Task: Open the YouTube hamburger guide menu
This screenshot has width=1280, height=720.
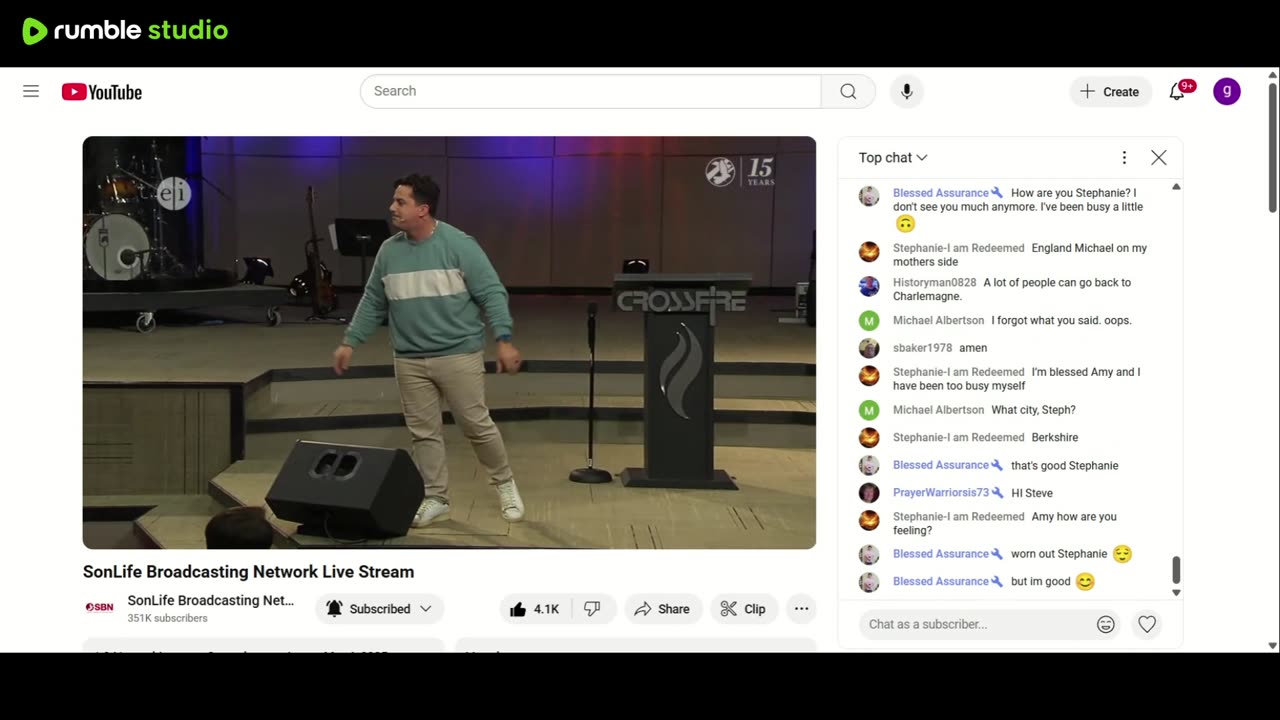Action: 31,91
